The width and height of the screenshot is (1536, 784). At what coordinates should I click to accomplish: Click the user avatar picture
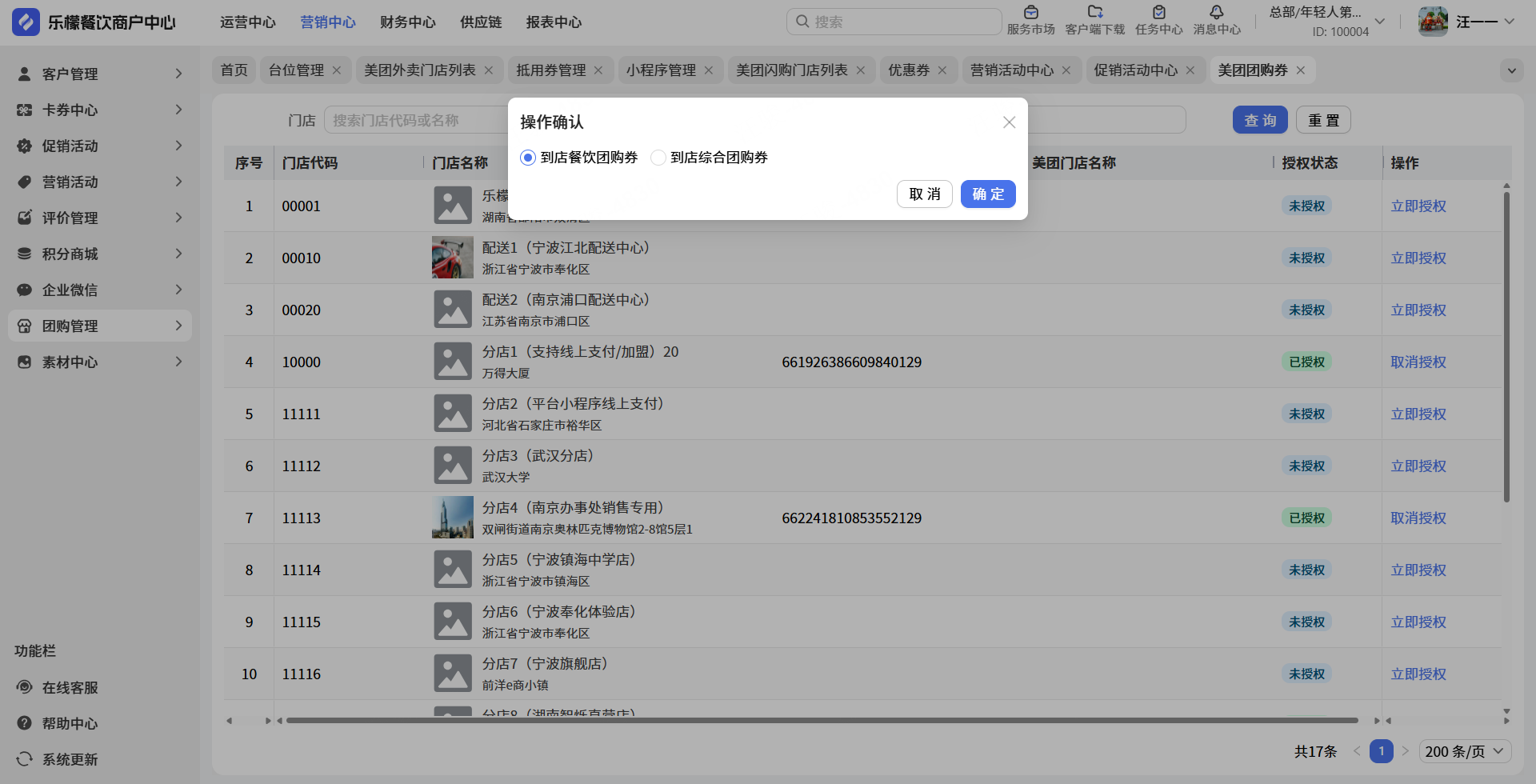pyautogui.click(x=1433, y=22)
